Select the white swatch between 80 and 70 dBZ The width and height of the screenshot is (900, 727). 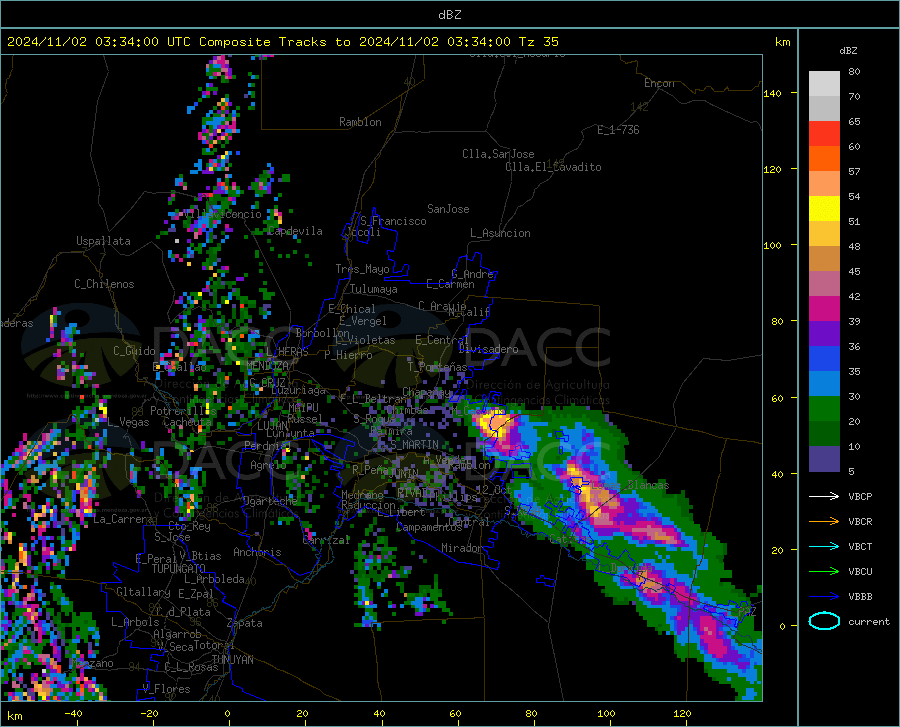tap(824, 84)
